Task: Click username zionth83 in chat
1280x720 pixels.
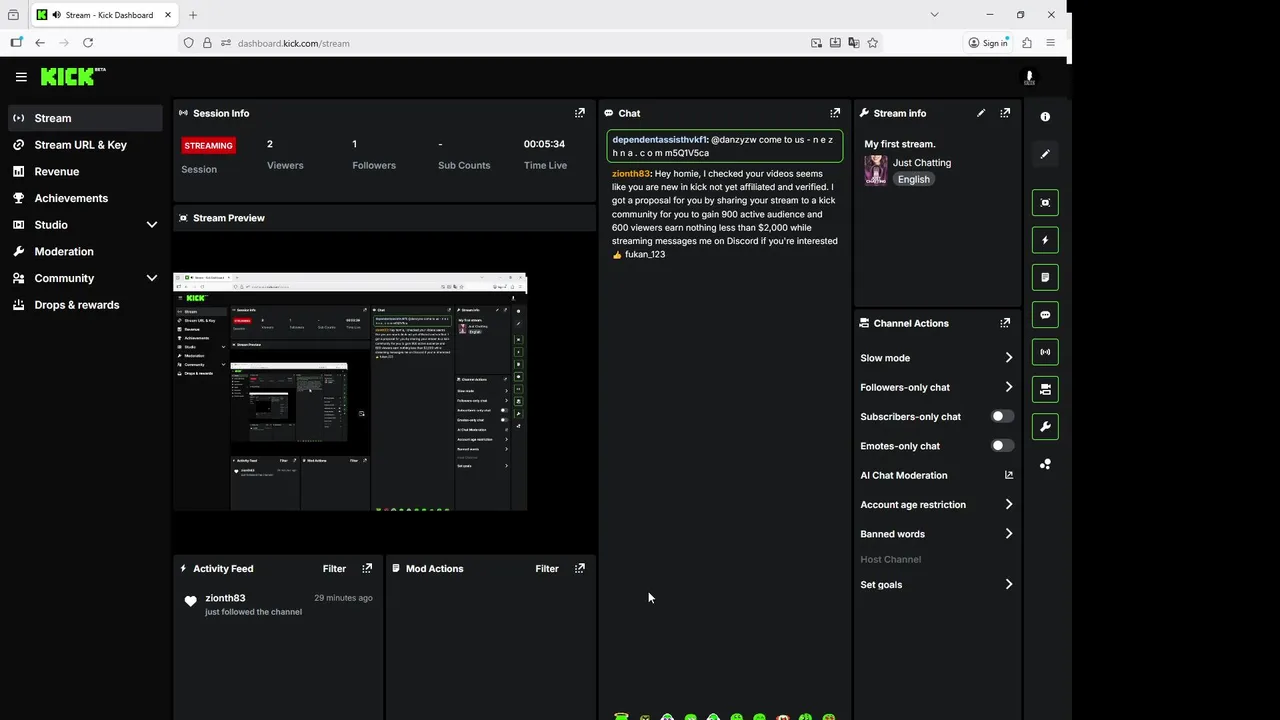Action: (631, 174)
